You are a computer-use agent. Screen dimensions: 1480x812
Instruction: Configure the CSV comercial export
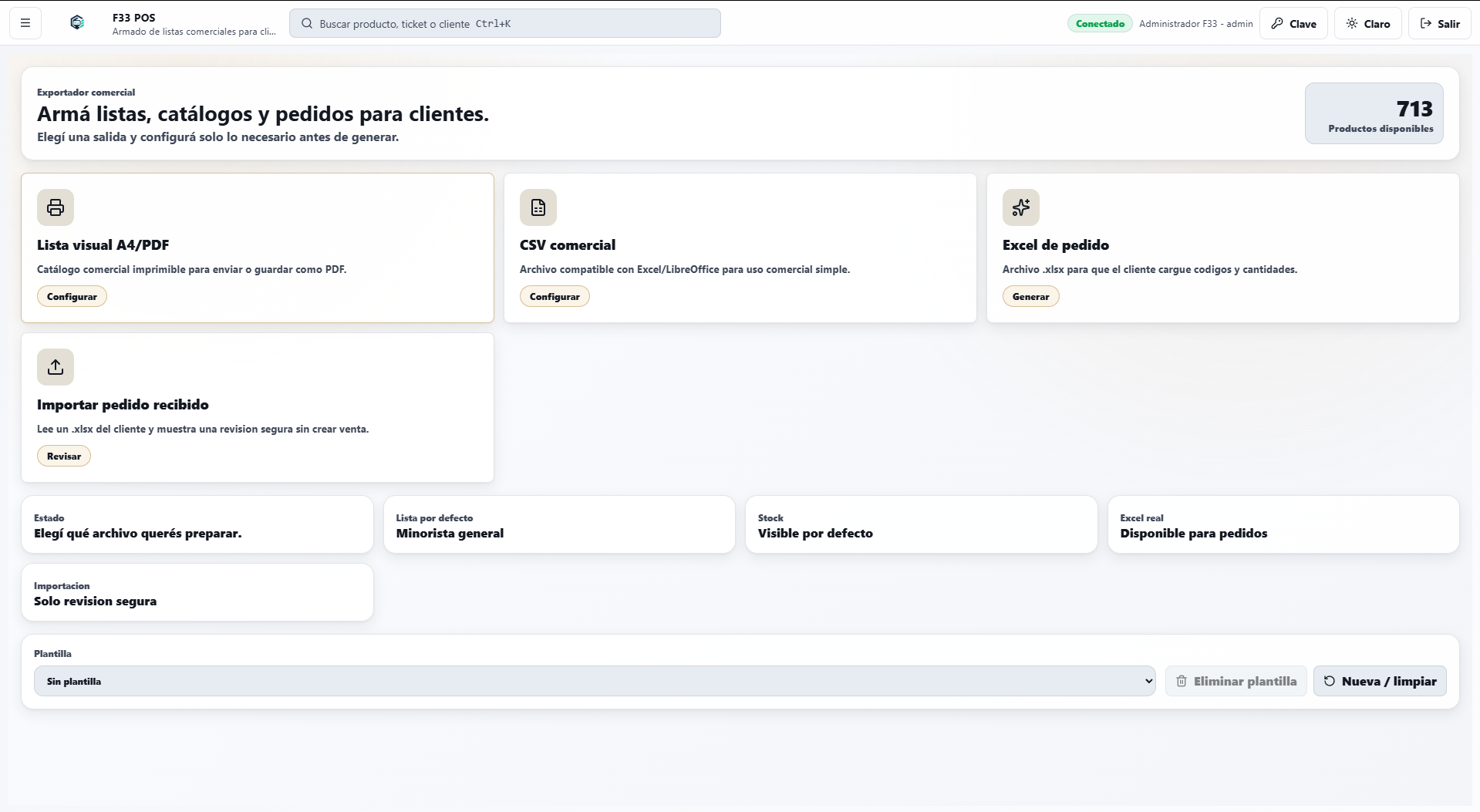[555, 297]
